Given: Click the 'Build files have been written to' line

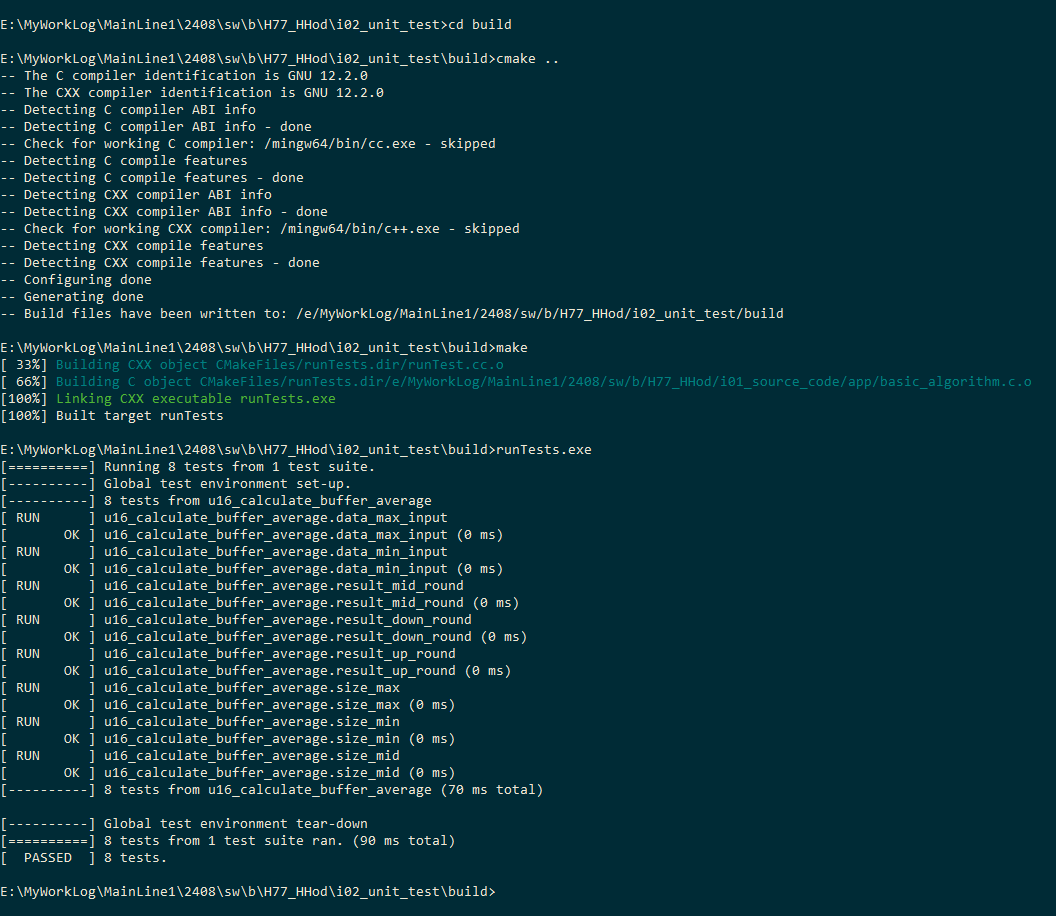Looking at the screenshot, I should point(400,313).
